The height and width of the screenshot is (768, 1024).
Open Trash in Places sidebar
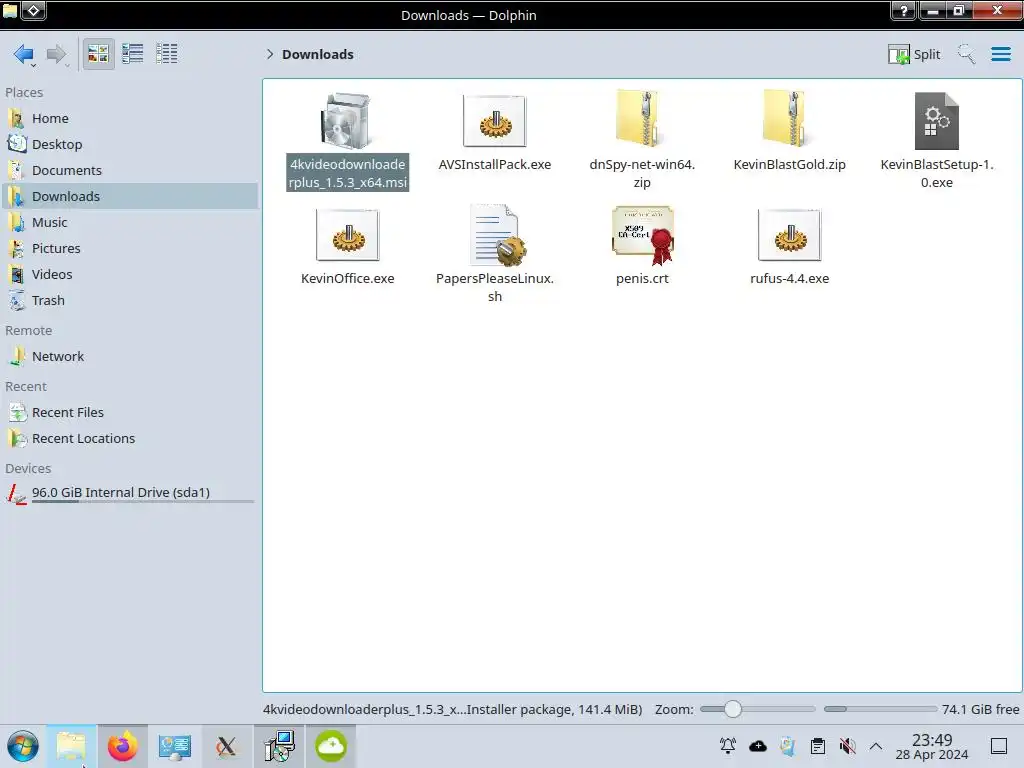pos(129,301)
